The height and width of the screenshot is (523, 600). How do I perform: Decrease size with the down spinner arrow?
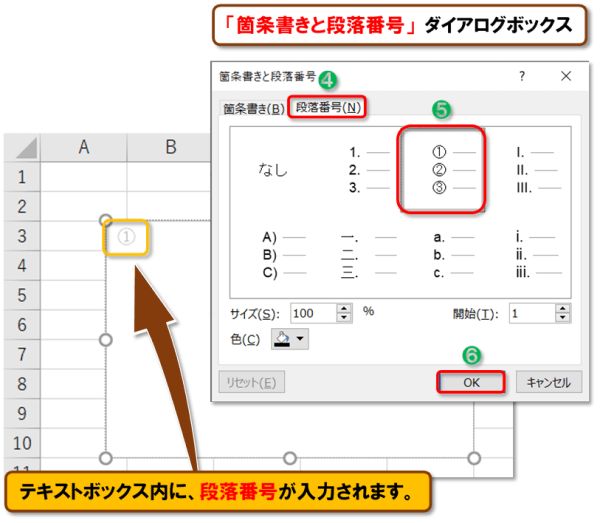pyautogui.click(x=344, y=318)
